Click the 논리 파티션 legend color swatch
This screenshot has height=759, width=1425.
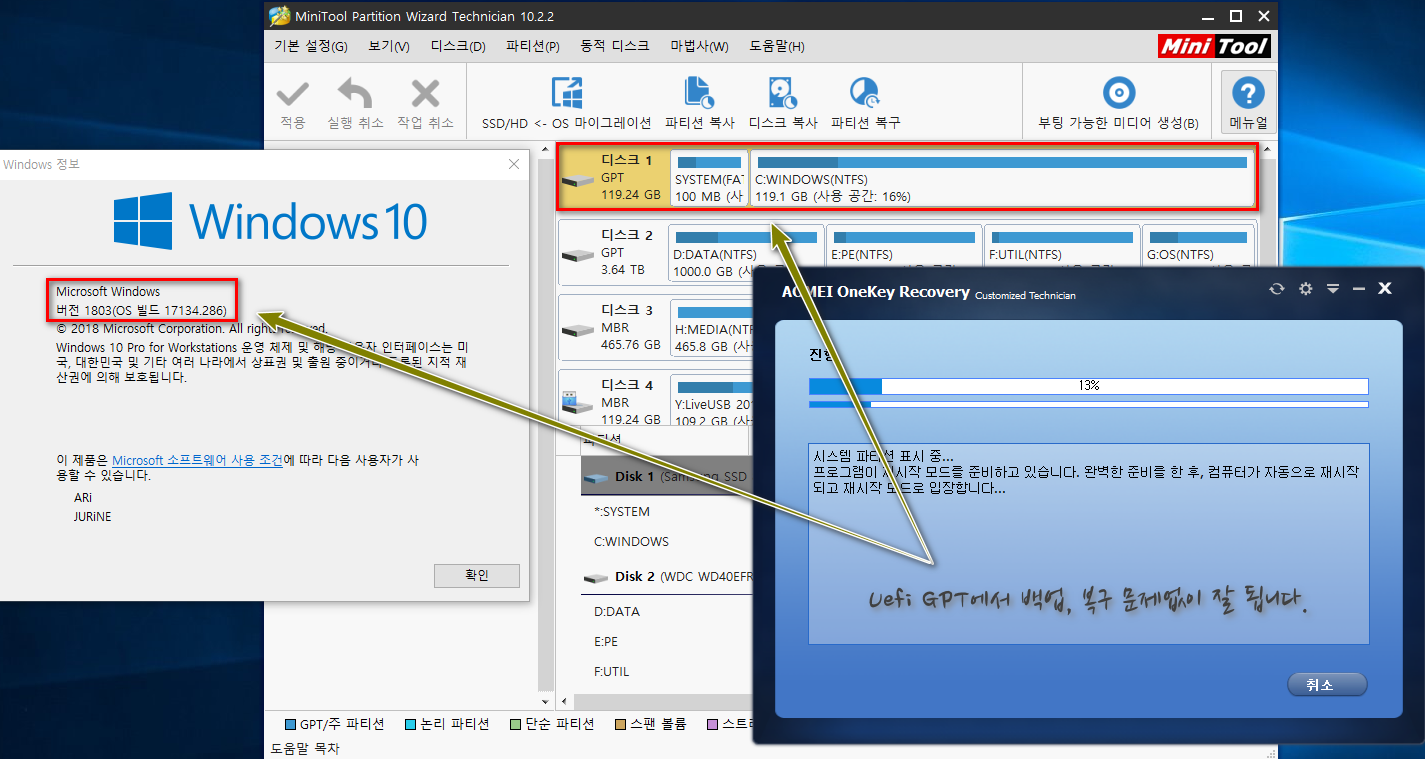411,724
